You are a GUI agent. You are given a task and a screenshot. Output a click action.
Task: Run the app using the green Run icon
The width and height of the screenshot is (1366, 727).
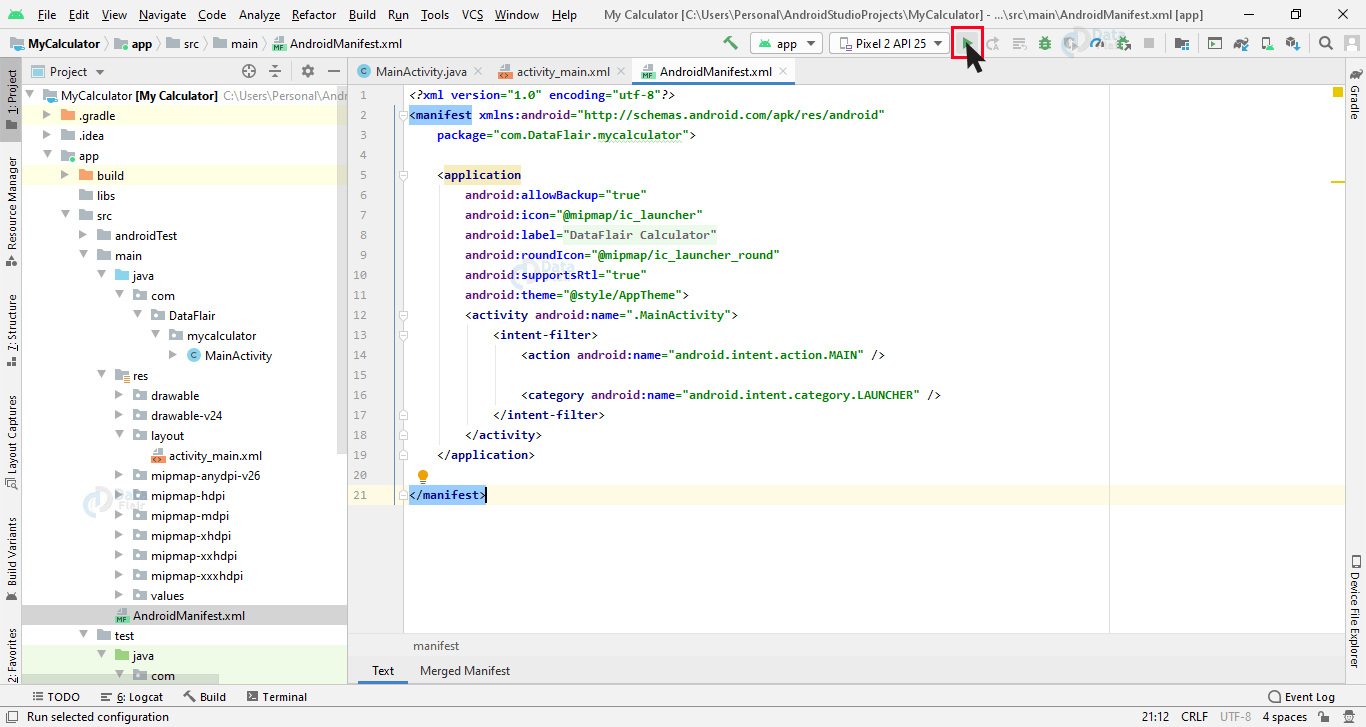[966, 44]
